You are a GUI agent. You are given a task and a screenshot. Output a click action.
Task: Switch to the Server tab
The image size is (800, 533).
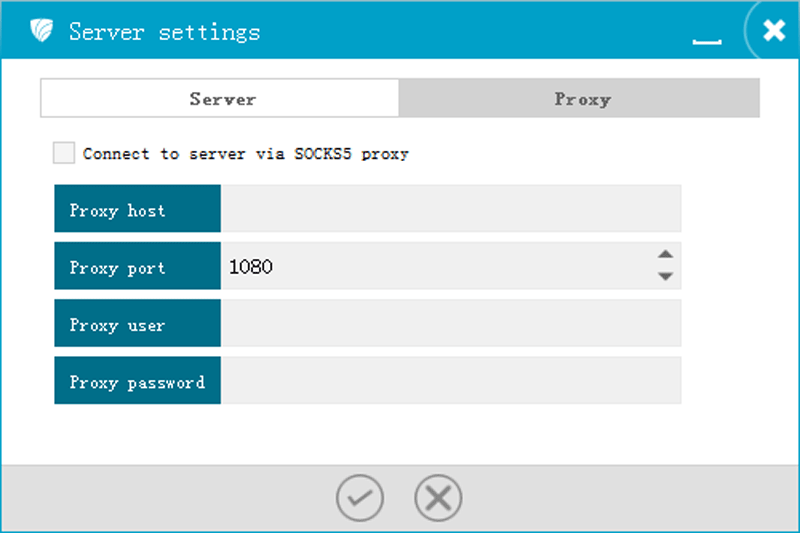click(x=220, y=99)
